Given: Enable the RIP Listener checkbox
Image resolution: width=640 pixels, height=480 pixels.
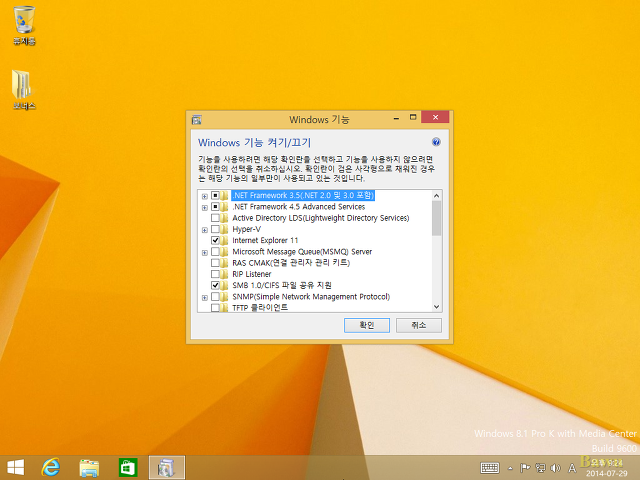Looking at the screenshot, I should tap(215, 274).
